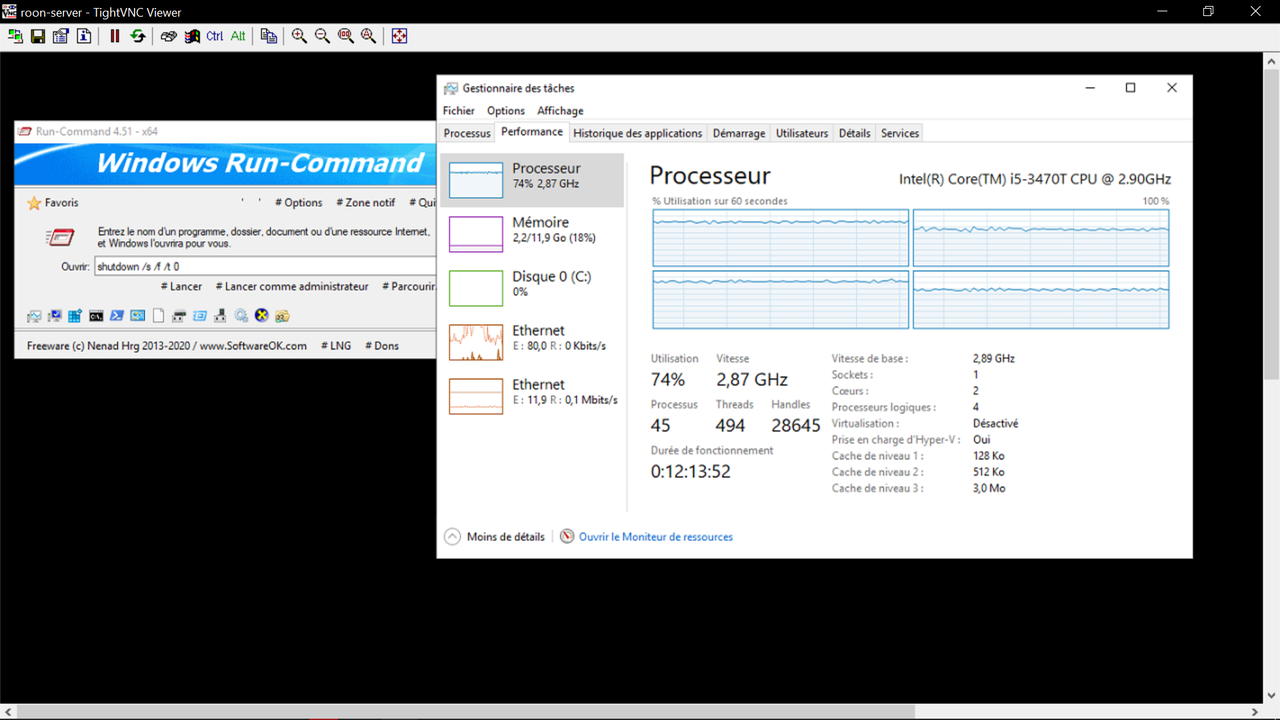Image resolution: width=1280 pixels, height=720 pixels.
Task: Click the # Dons link in Run-Command
Action: click(382, 346)
